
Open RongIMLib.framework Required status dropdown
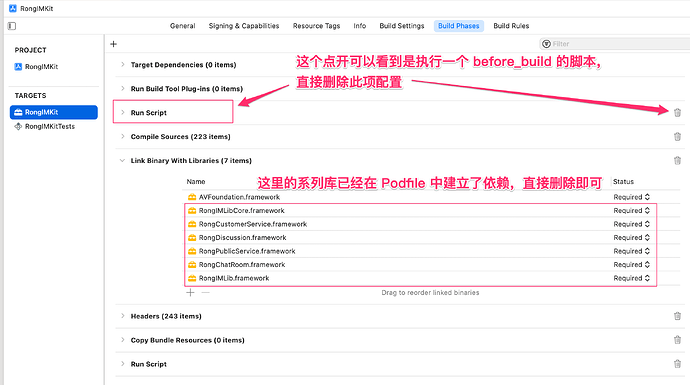pos(631,278)
